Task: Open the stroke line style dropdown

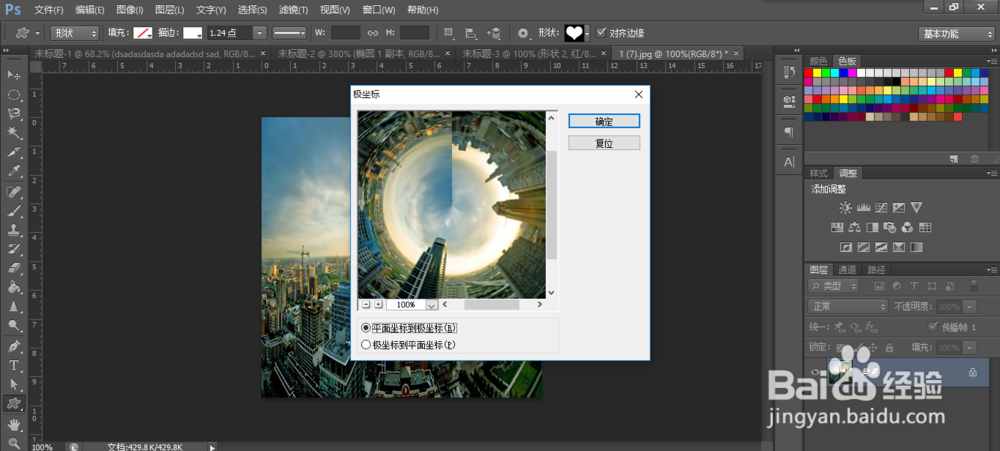Action: [290, 33]
